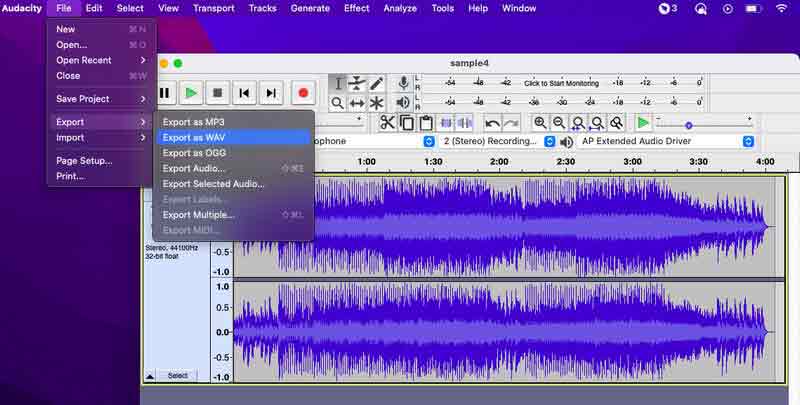Click the recording meter microphone icon

click(x=403, y=83)
